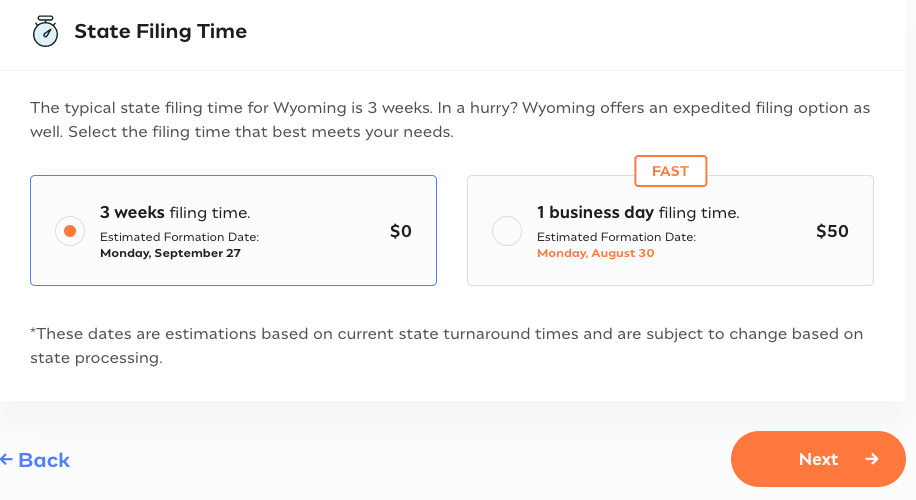Click the stopwatch icon beside State Filing Time
Image resolution: width=916 pixels, height=500 pixels.
46,32
